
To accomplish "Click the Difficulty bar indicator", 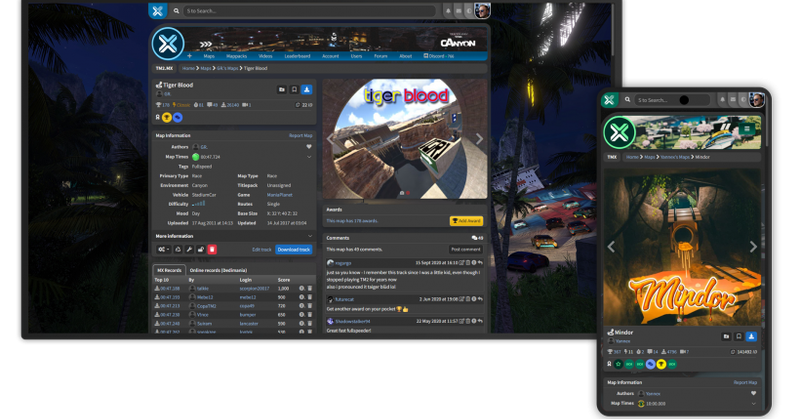I will tap(199, 204).
